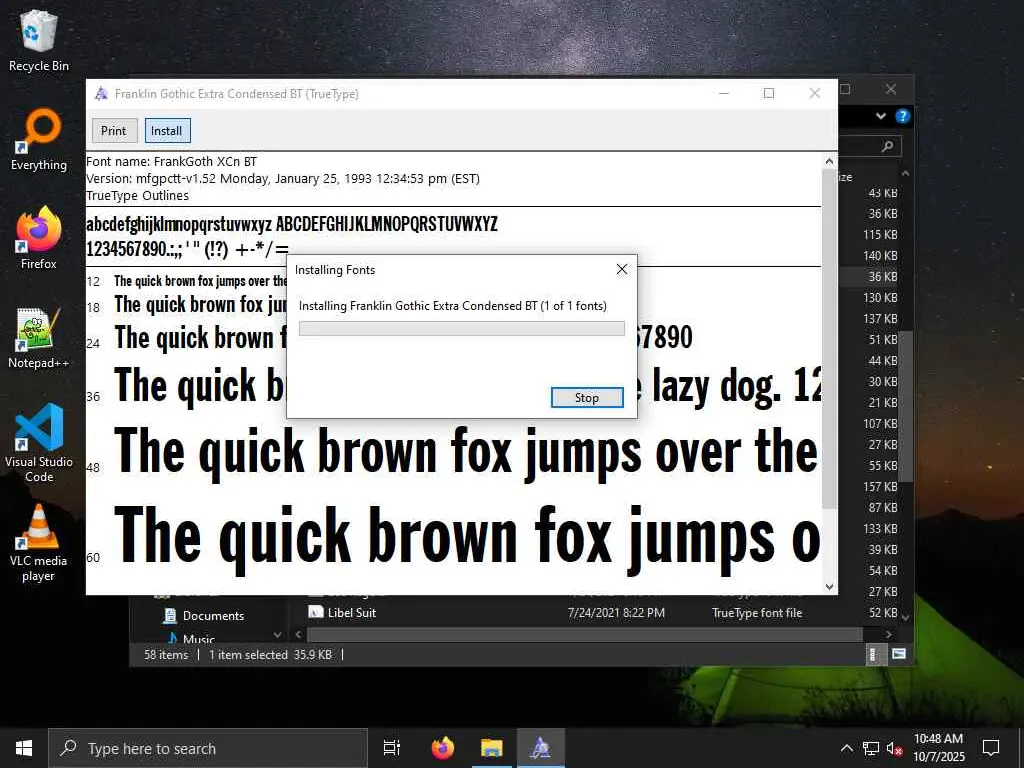This screenshot has height=768, width=1024.
Task: Stop the font installation
Action: tap(586, 398)
